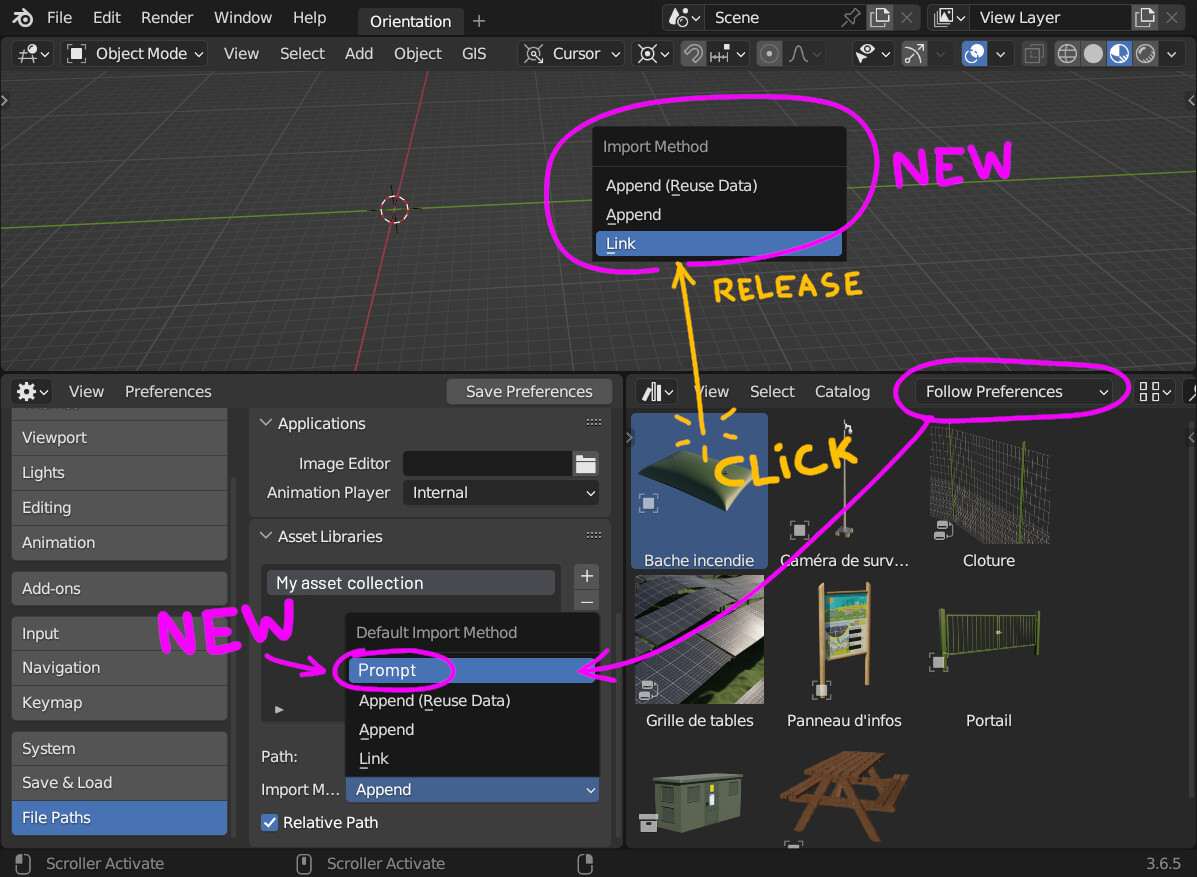Open the Animation Player Internal dropdown

[x=501, y=493]
